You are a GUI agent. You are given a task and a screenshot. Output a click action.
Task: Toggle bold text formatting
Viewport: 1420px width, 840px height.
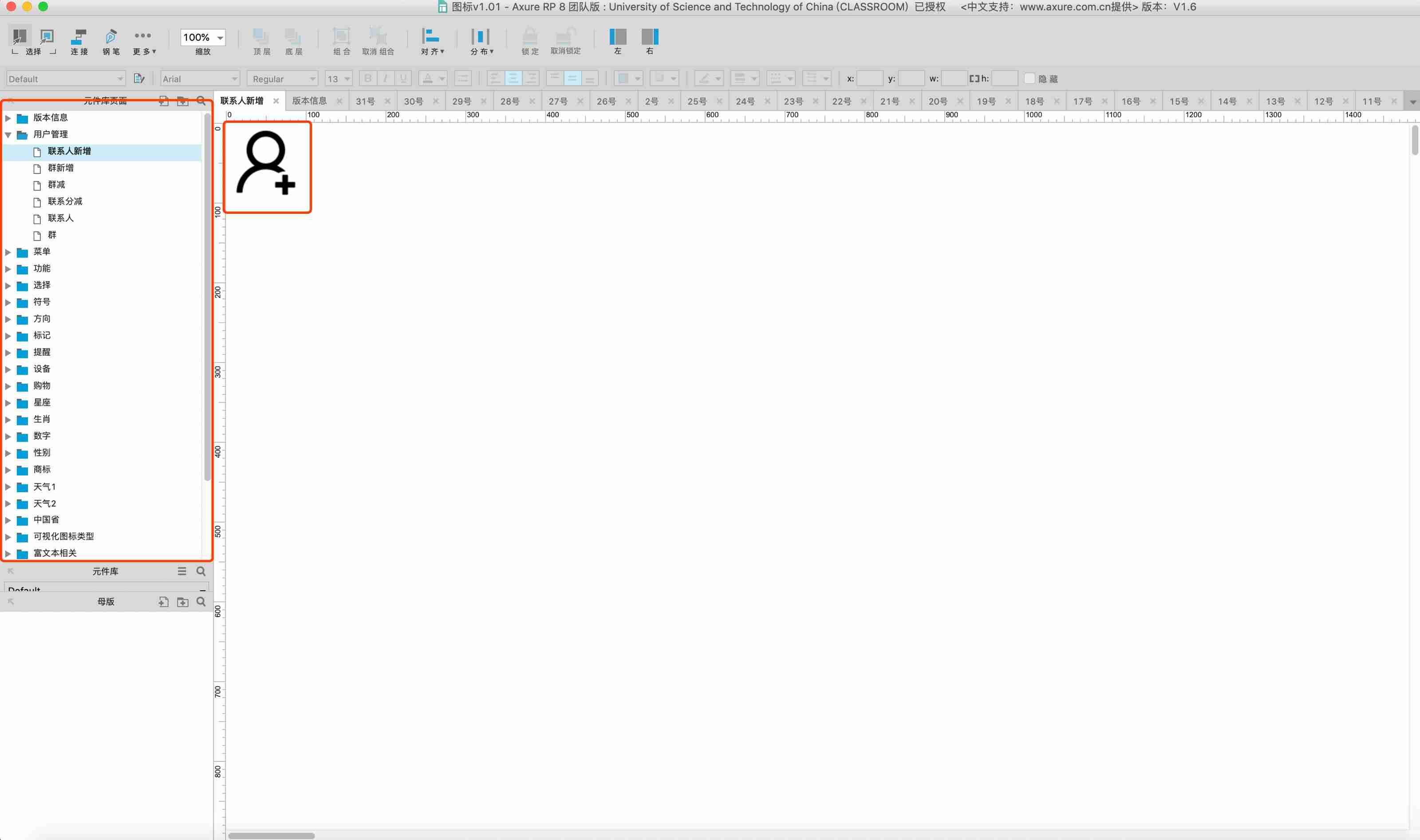(x=368, y=78)
